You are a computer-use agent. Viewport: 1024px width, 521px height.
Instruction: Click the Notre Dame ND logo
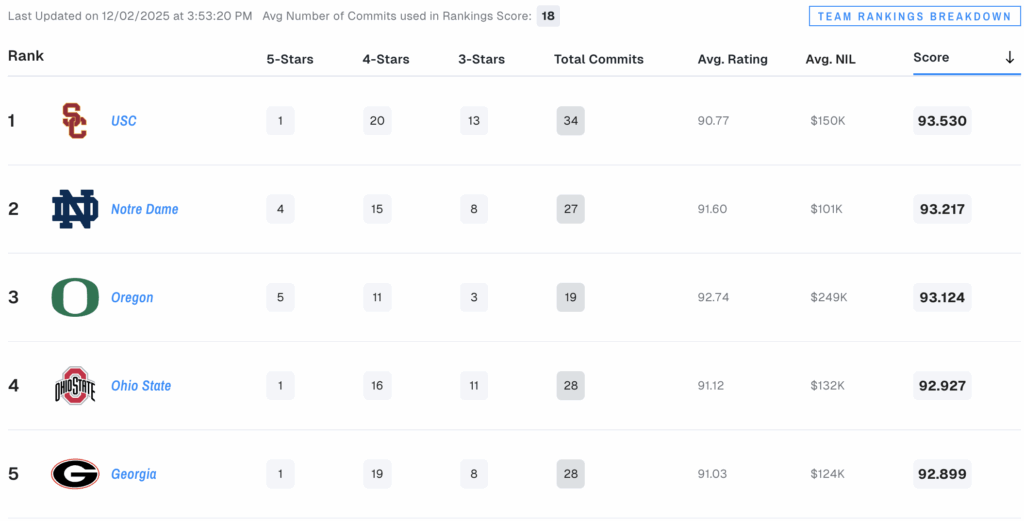click(75, 209)
